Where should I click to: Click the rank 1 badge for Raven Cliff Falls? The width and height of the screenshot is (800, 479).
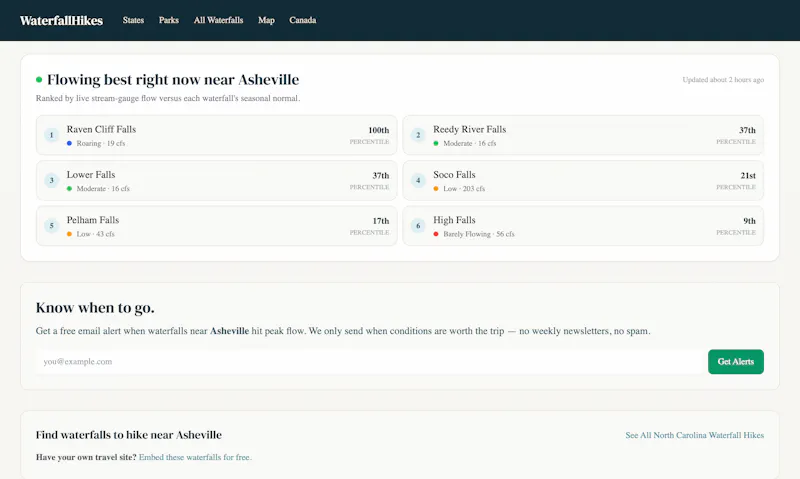tap(52, 135)
